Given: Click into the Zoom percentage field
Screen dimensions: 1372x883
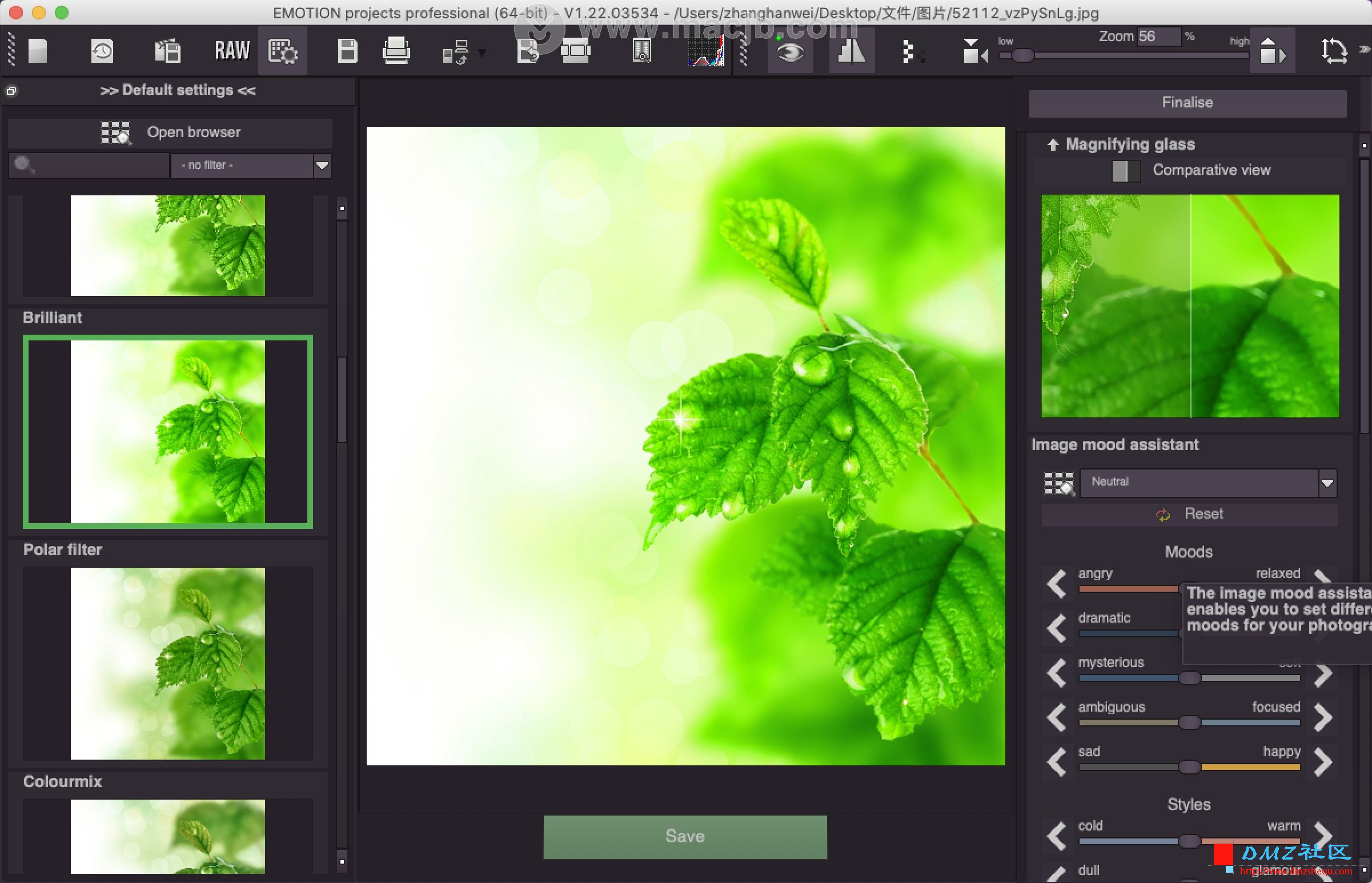Looking at the screenshot, I should (1159, 36).
